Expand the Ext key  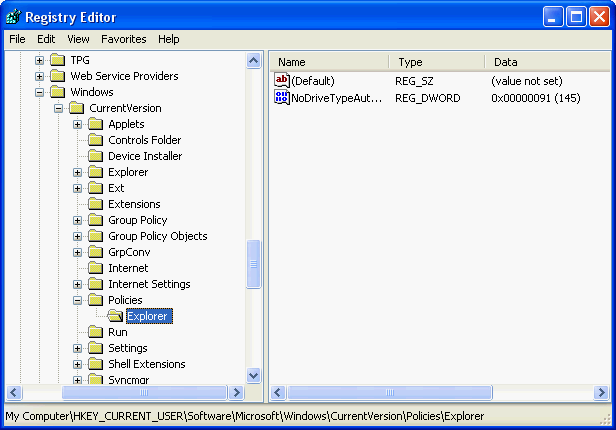[77, 188]
